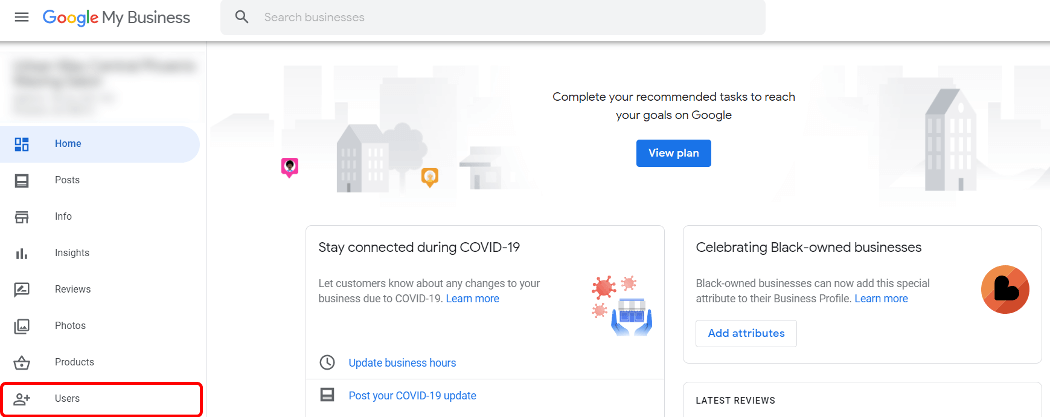Click the Users add-person icon
This screenshot has width=1052, height=418.
tap(21, 399)
